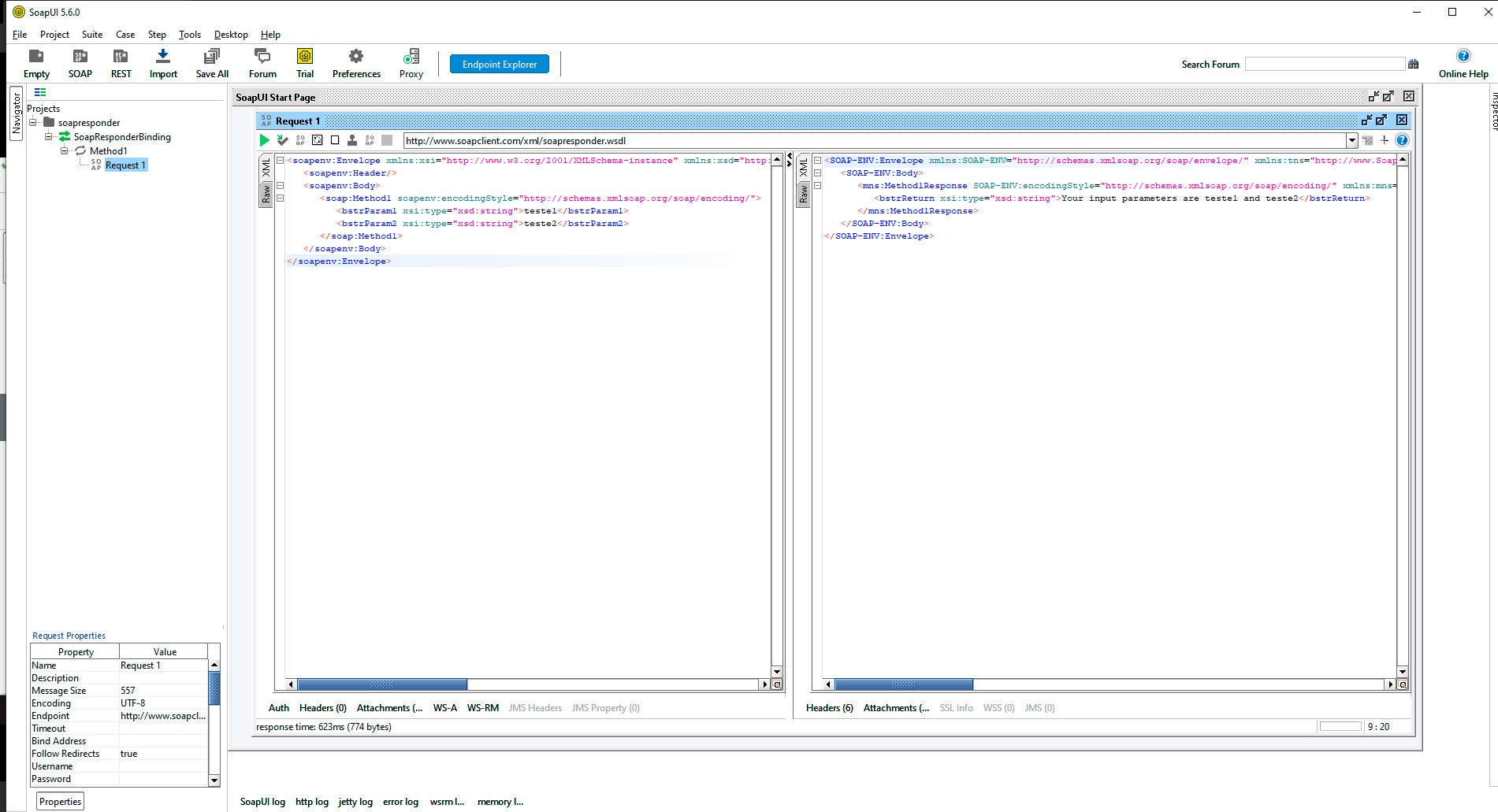Open the SoapUI log tab
The height and width of the screenshot is (812, 1498).
point(262,802)
